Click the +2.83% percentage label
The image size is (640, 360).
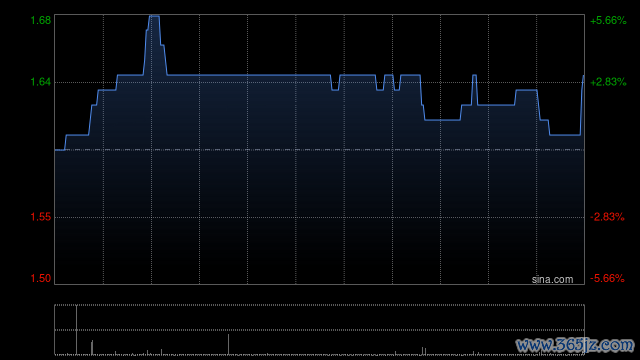pyautogui.click(x=608, y=82)
